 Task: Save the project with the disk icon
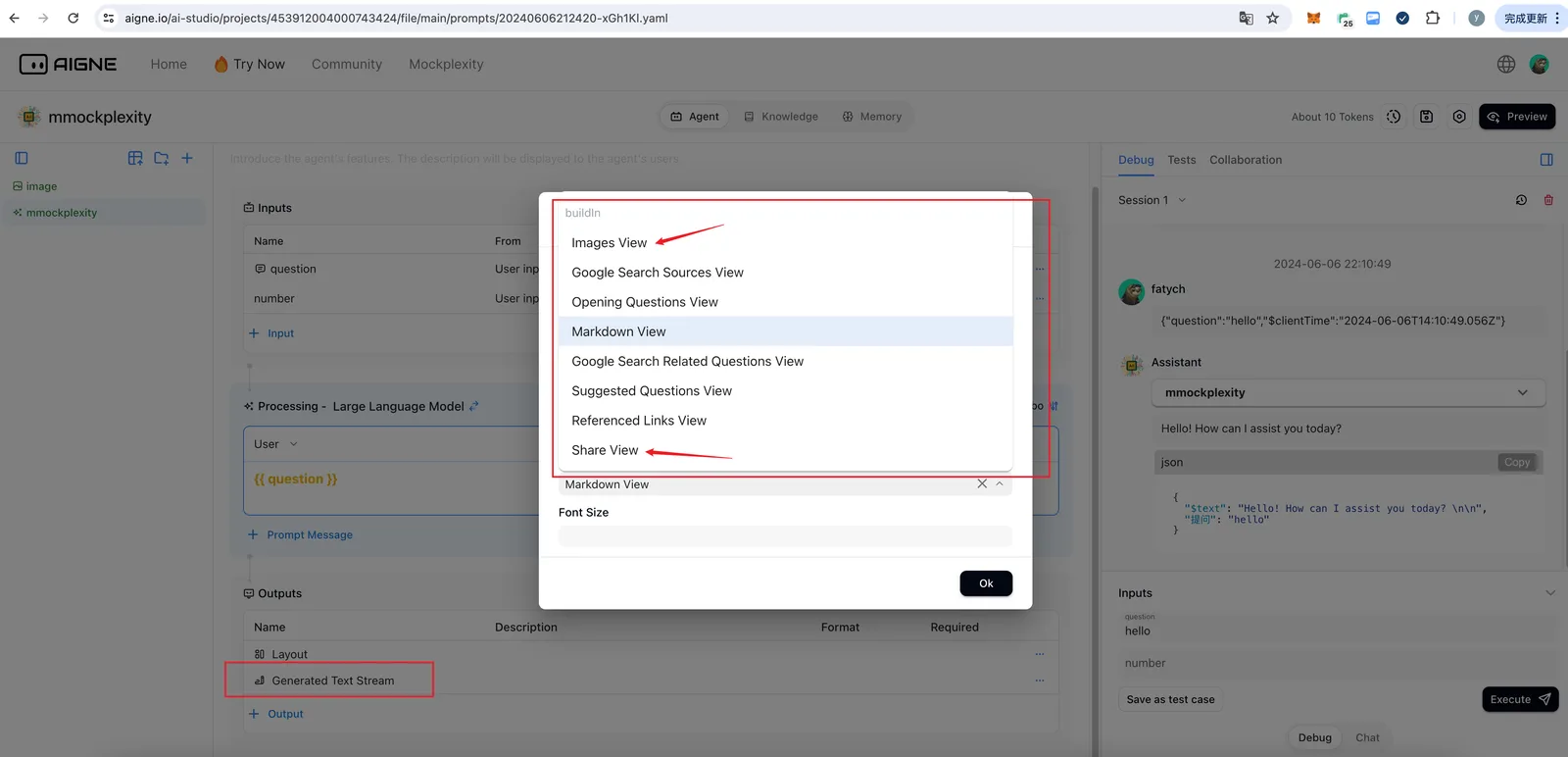(1427, 117)
